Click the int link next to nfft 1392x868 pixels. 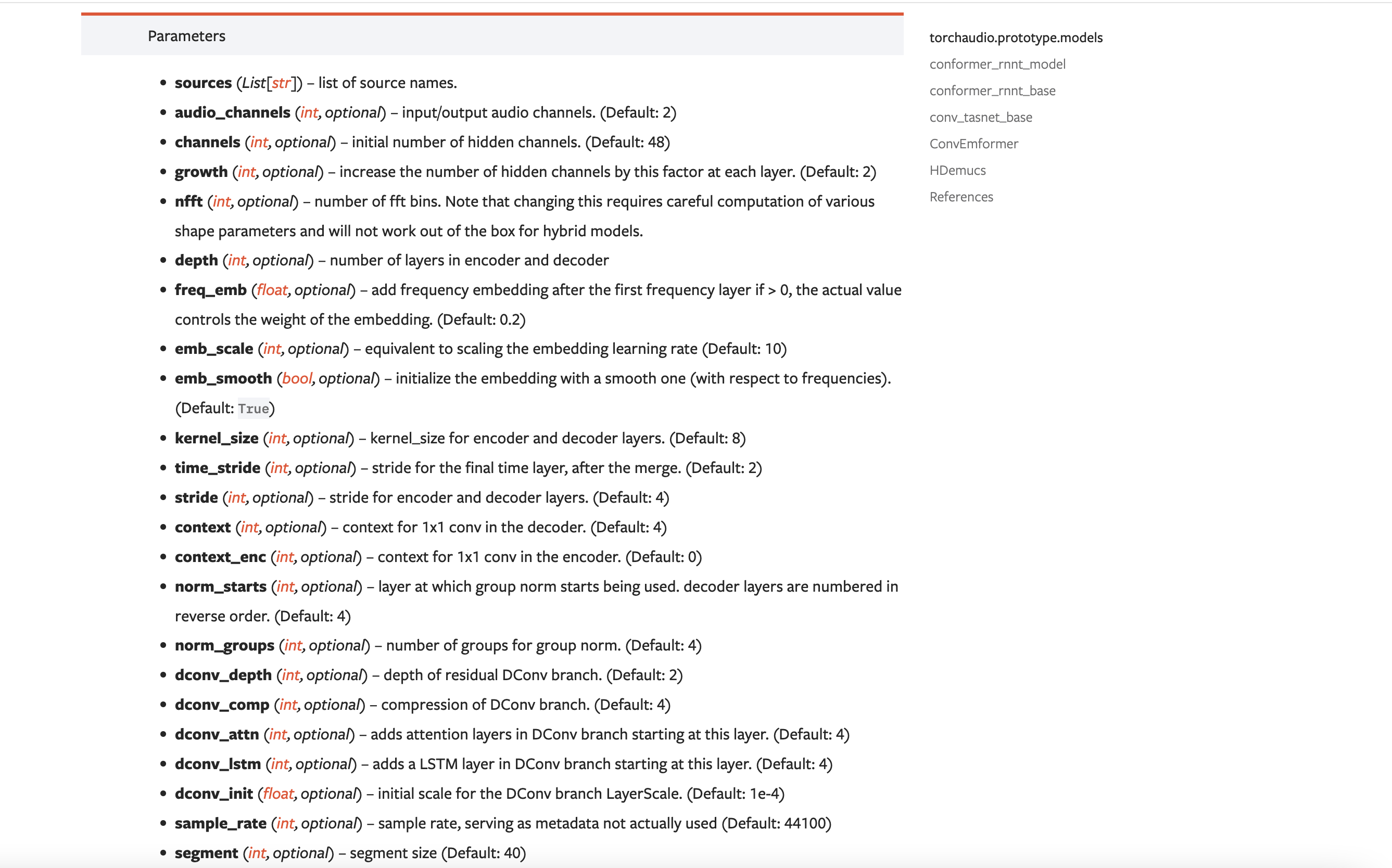pyautogui.click(x=221, y=201)
